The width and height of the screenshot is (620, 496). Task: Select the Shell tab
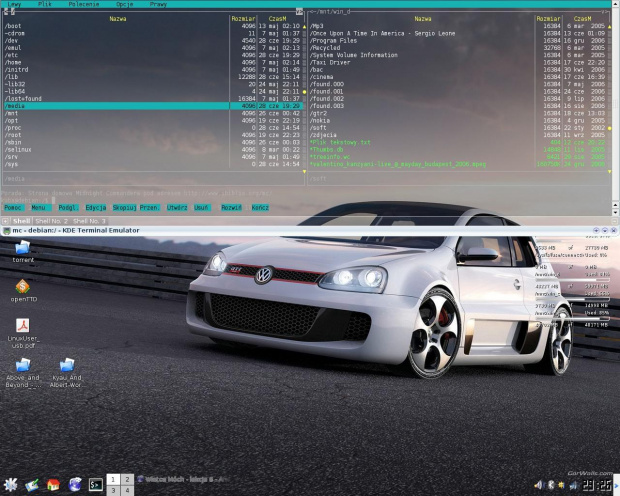[21, 221]
